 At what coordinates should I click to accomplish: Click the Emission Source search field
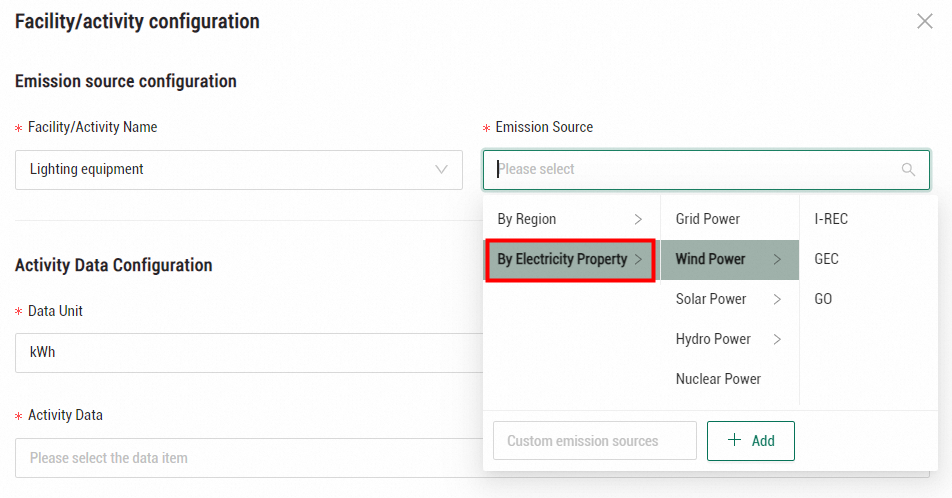[x=690, y=170]
